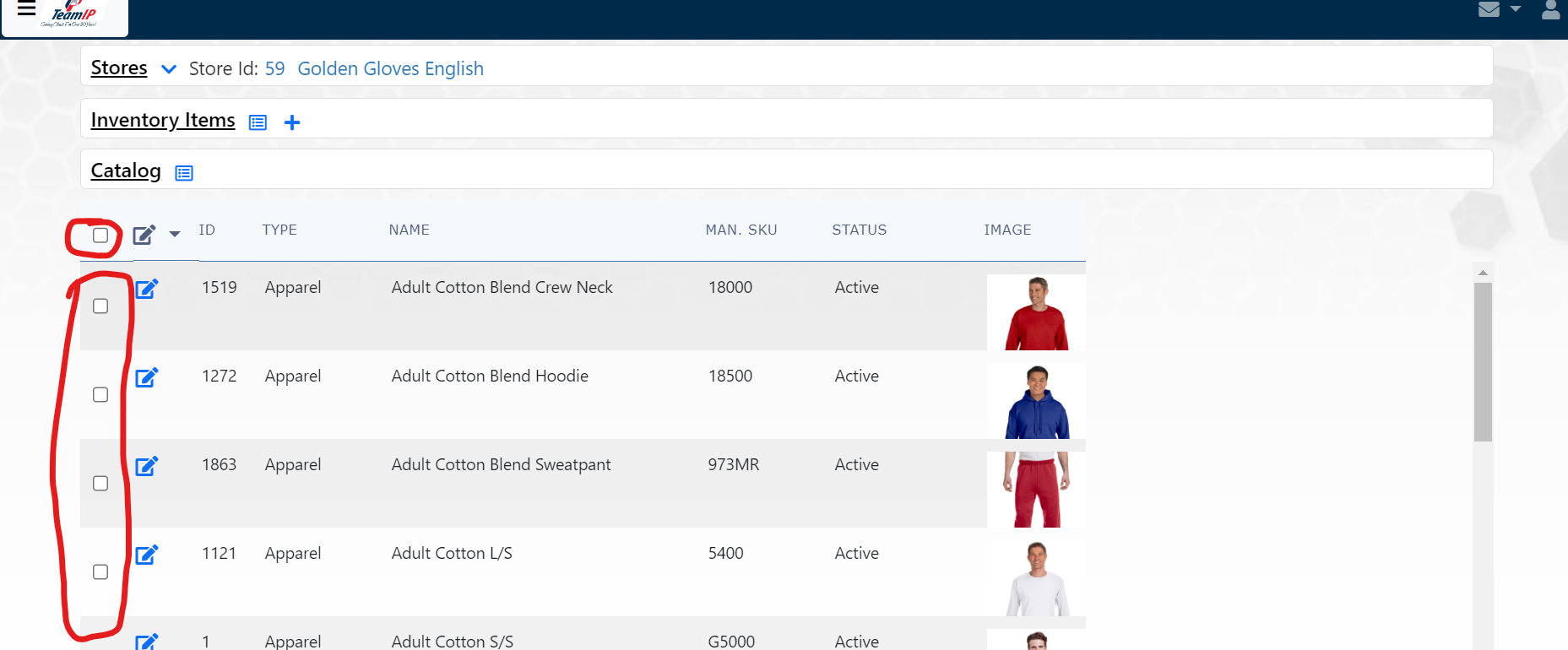
Task: Toggle the select-all checkbox in table header
Action: click(100, 236)
